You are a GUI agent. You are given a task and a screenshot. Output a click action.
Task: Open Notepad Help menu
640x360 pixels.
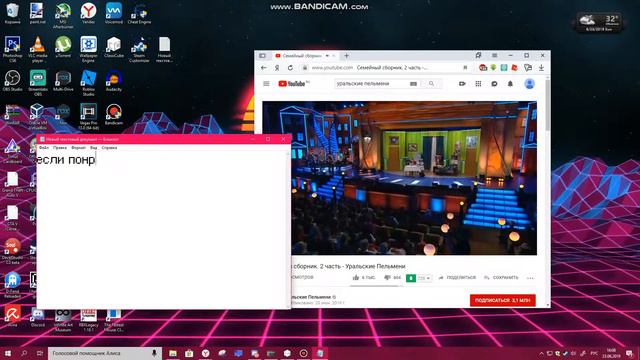point(109,148)
